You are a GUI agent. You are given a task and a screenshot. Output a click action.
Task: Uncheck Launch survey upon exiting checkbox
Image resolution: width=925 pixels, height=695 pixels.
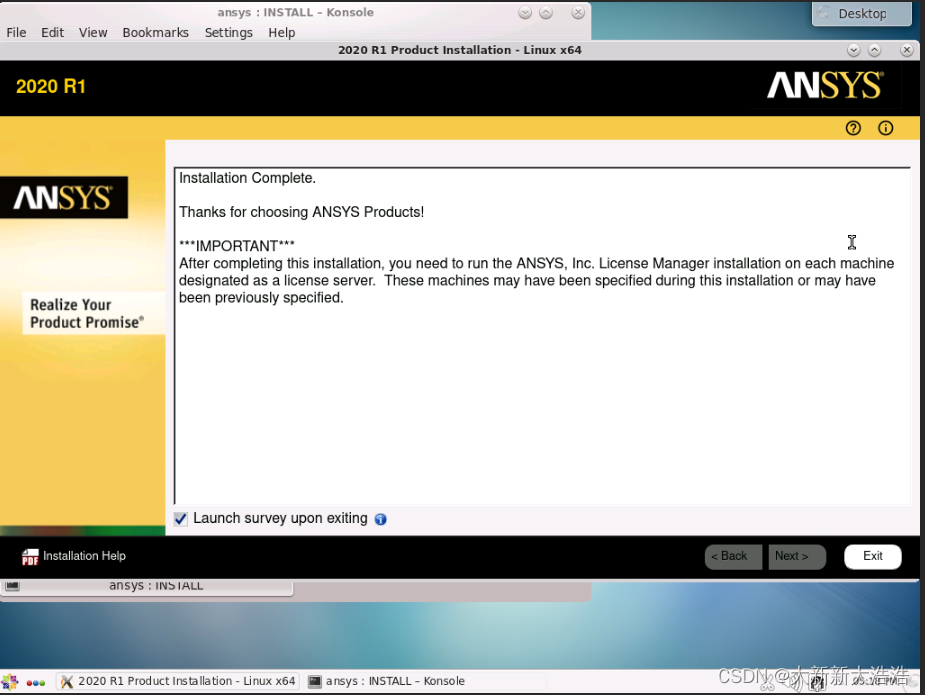pos(181,519)
